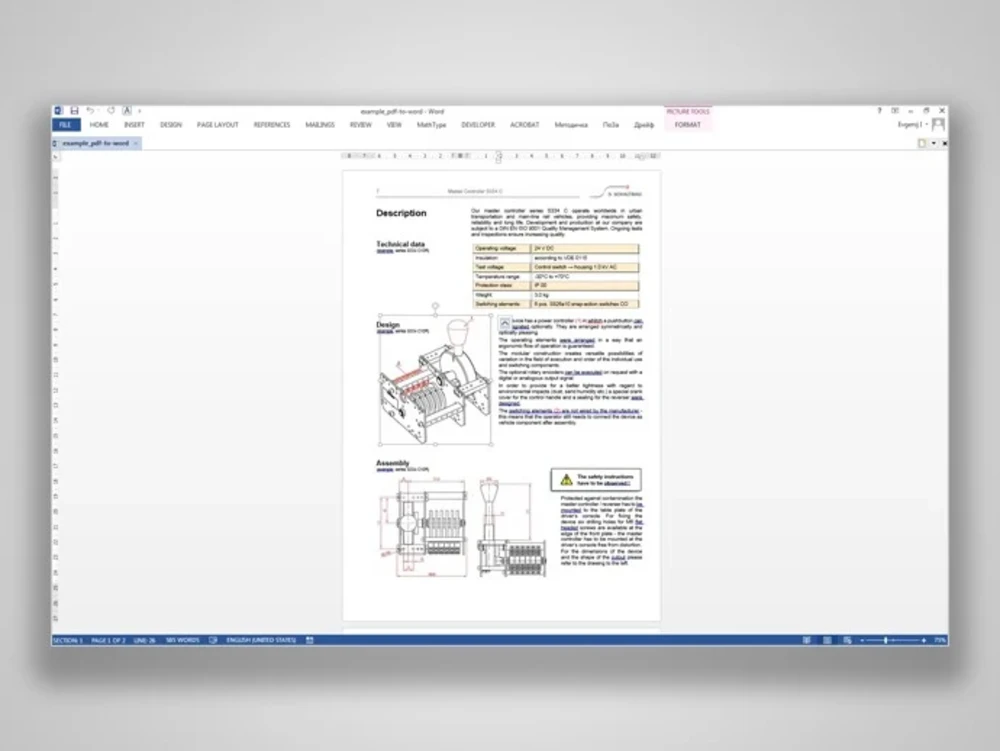Open Customize Quick Access Toolbar arrow
Viewport: 1000px width, 751px height.
click(140, 112)
